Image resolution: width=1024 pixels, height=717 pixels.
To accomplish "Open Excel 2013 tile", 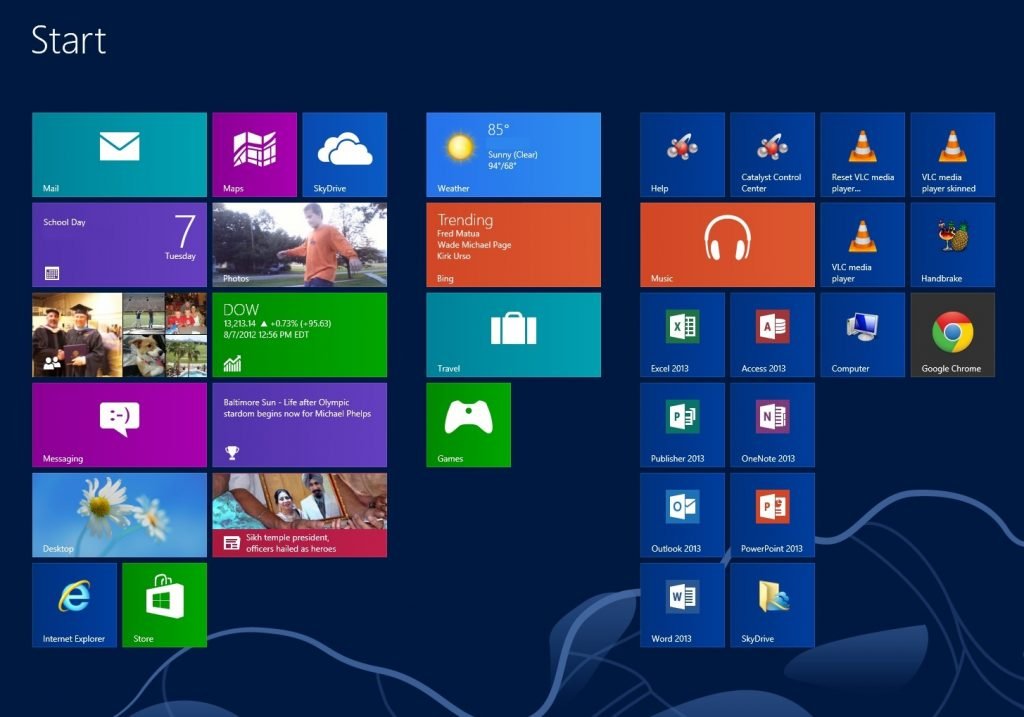I will 682,334.
